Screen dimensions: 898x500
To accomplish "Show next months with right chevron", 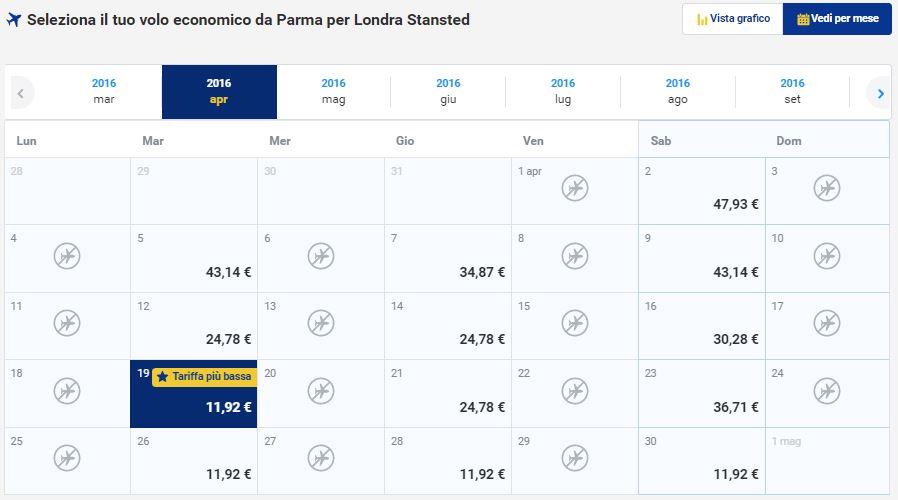I will tap(880, 93).
